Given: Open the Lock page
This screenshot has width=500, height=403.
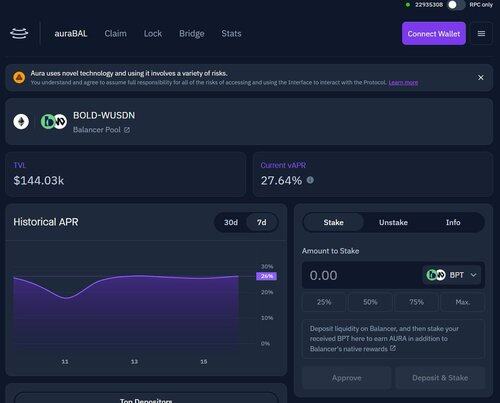Looking at the screenshot, I should pyautogui.click(x=153, y=33).
